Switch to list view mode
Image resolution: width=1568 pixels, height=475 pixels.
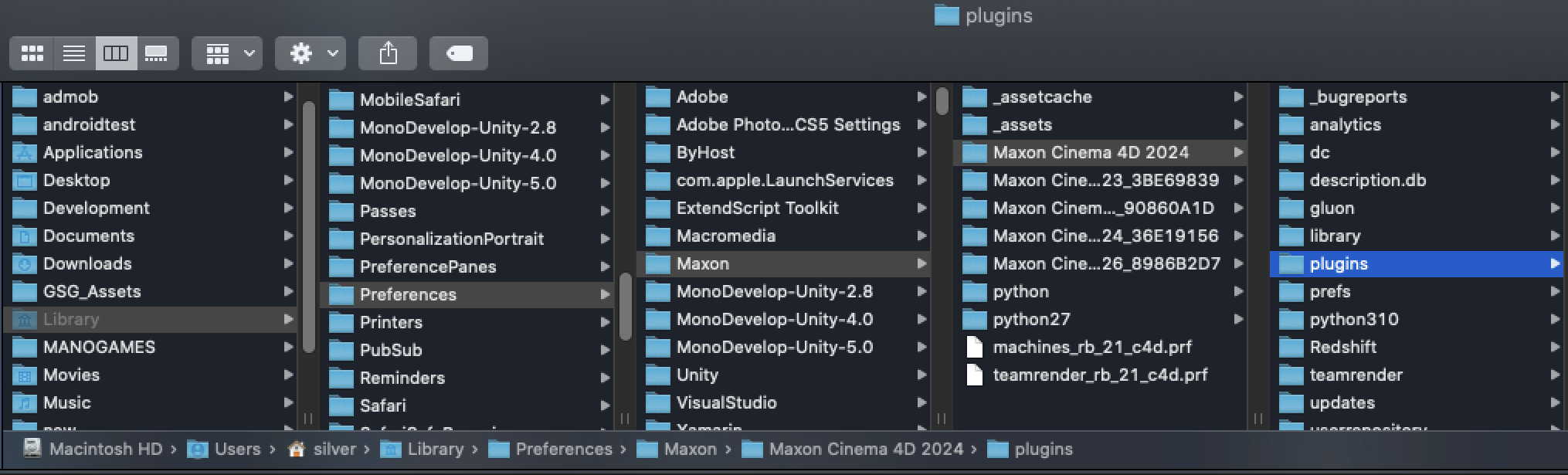74,53
